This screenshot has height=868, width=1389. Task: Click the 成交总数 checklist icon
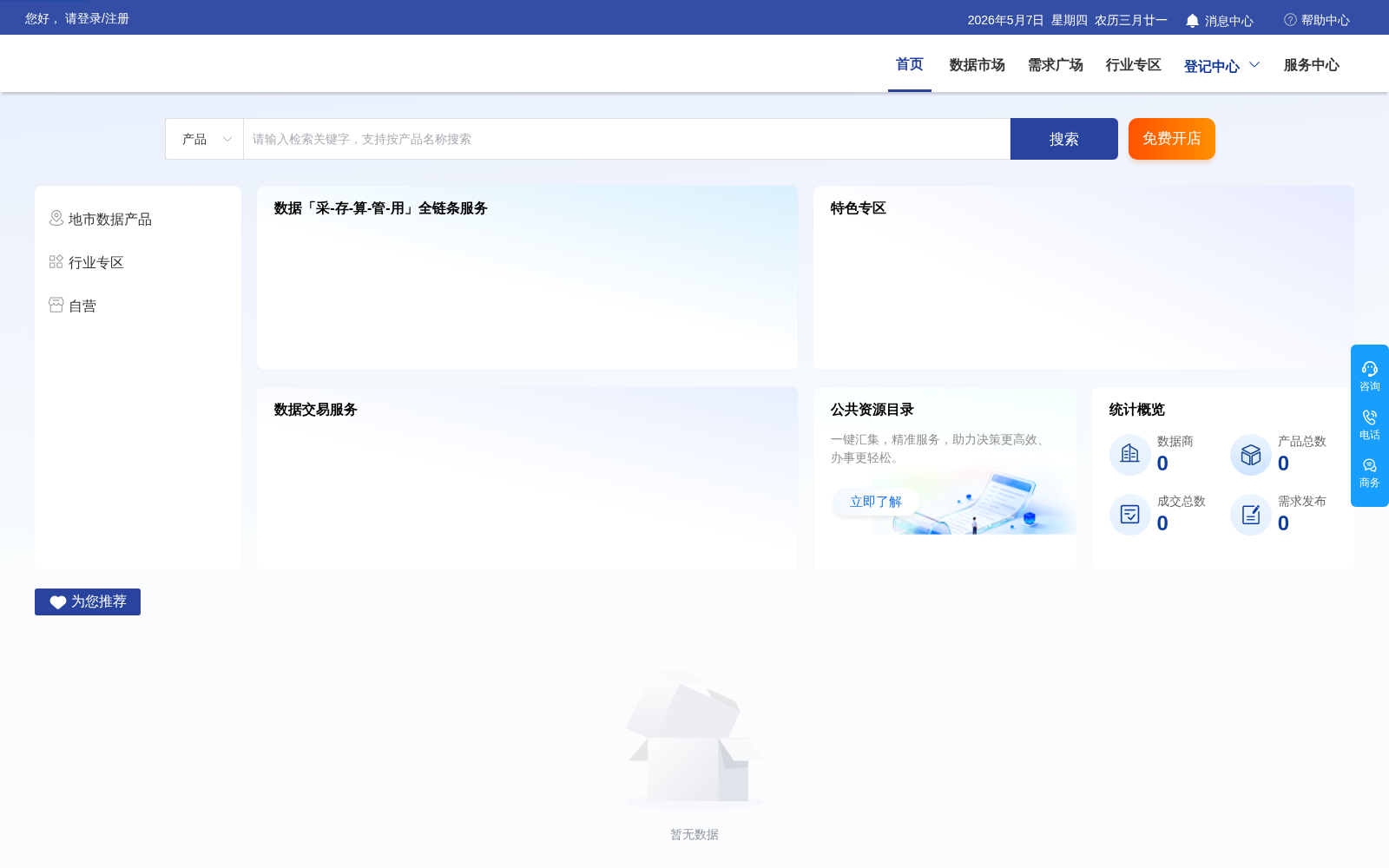(x=1130, y=515)
